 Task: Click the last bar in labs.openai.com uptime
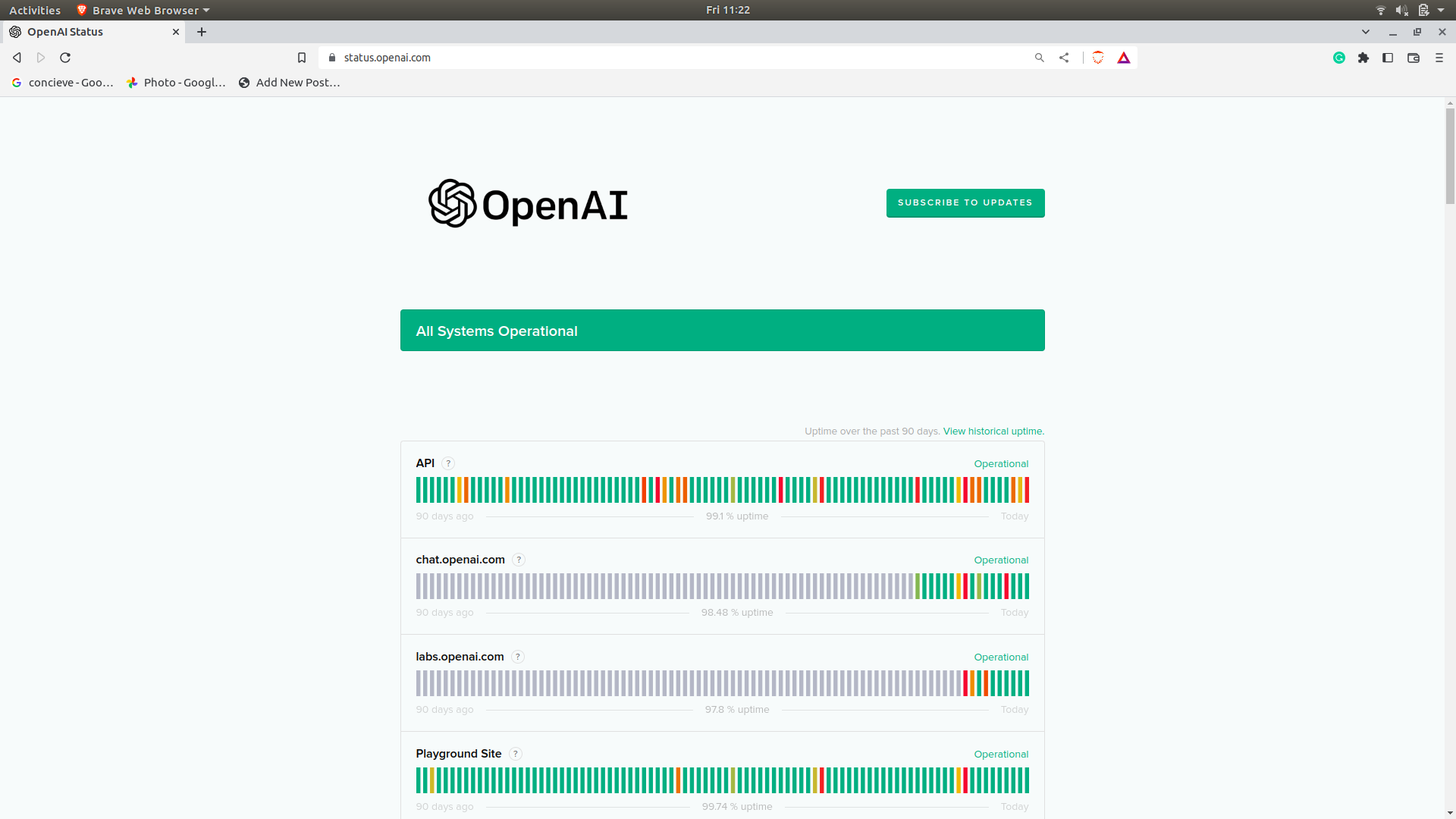click(1027, 683)
